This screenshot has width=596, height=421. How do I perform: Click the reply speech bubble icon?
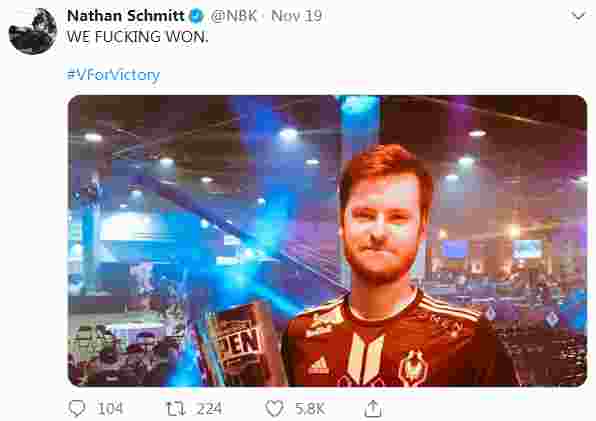point(77,409)
